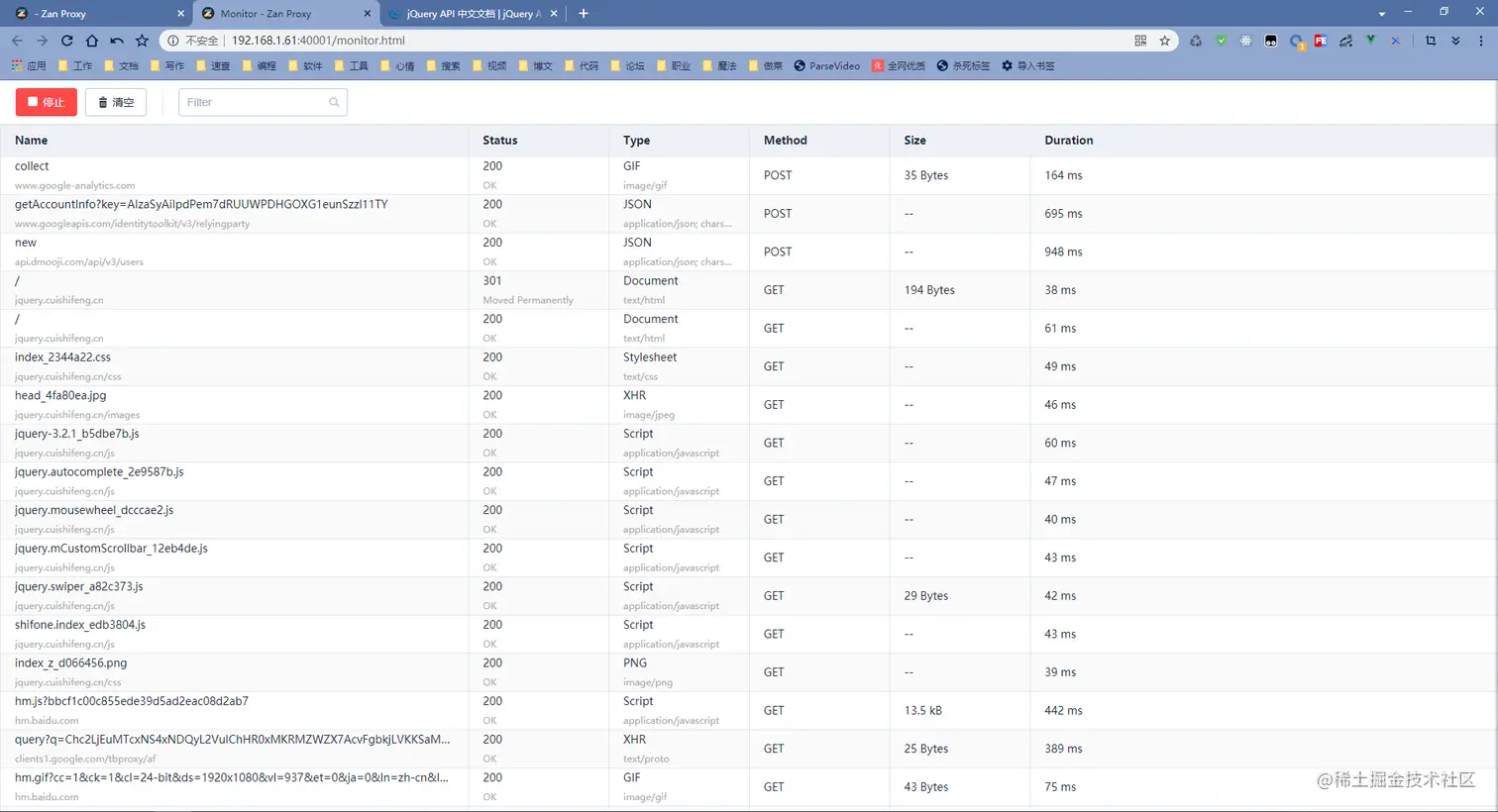Reload the page with the refresh icon
The image size is (1498, 812).
[66, 41]
